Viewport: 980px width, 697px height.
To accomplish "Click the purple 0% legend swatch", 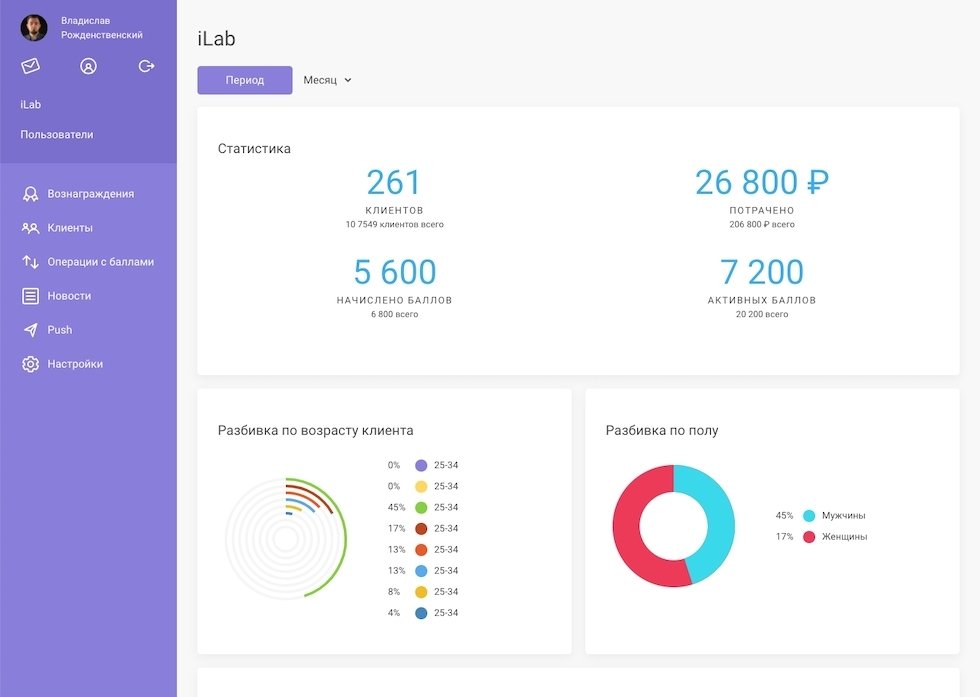I will coord(421,465).
